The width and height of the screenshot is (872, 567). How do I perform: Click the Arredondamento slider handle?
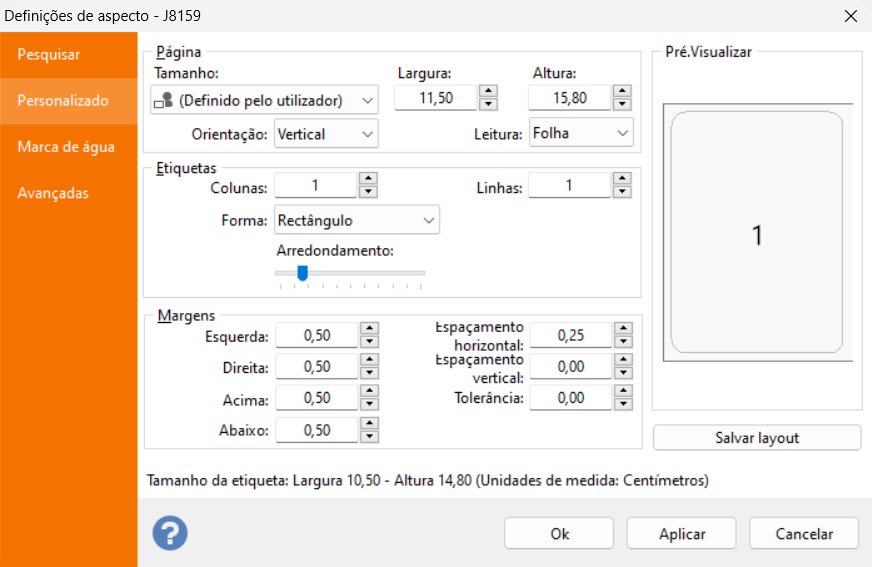pyautogui.click(x=302, y=273)
